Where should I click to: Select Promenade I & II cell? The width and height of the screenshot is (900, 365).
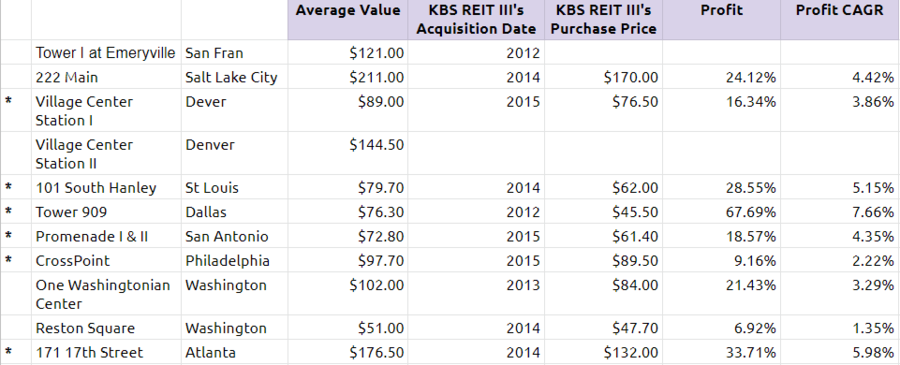(x=106, y=236)
